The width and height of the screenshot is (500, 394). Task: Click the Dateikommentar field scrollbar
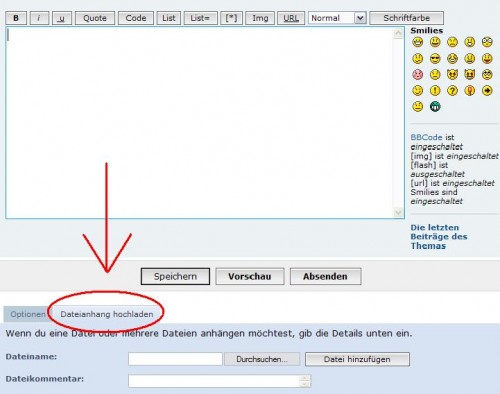coord(305,381)
